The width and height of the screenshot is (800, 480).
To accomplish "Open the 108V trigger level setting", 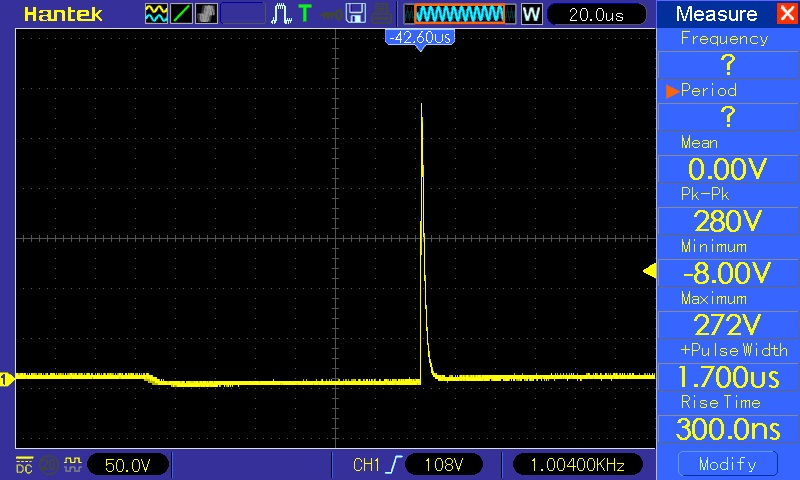I will [443, 465].
